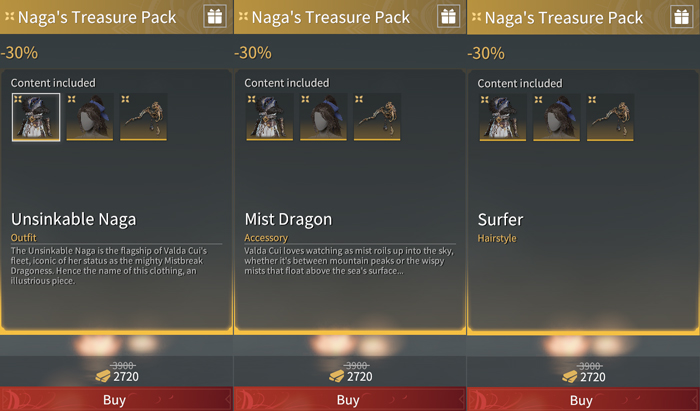The width and height of the screenshot is (700, 411).
Task: Select the outfit thumbnail in the left panel
Action: (36, 117)
